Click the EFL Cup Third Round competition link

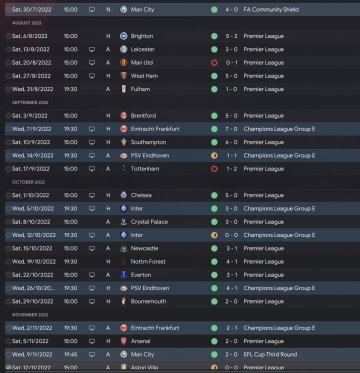[x=270, y=355]
